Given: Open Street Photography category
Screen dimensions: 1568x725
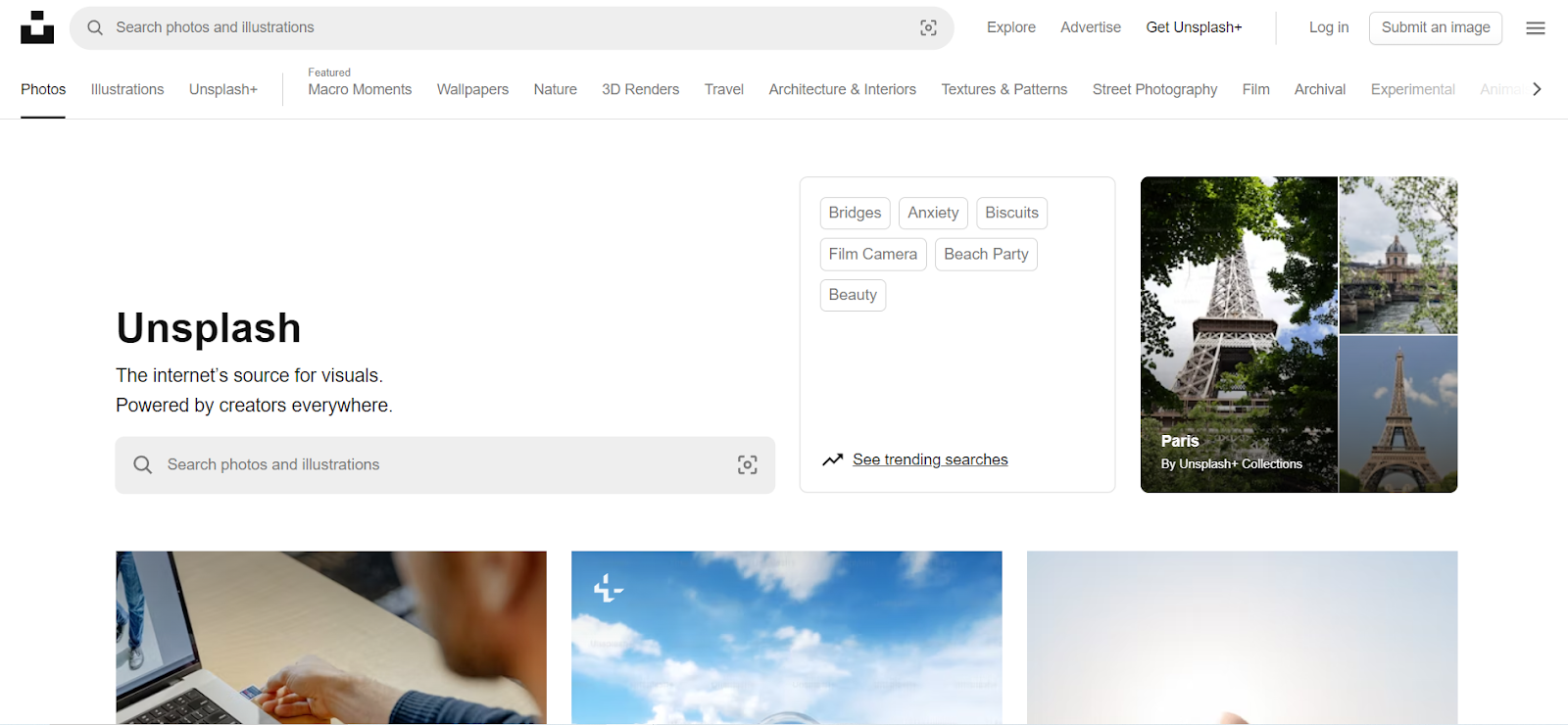Looking at the screenshot, I should (x=1154, y=89).
